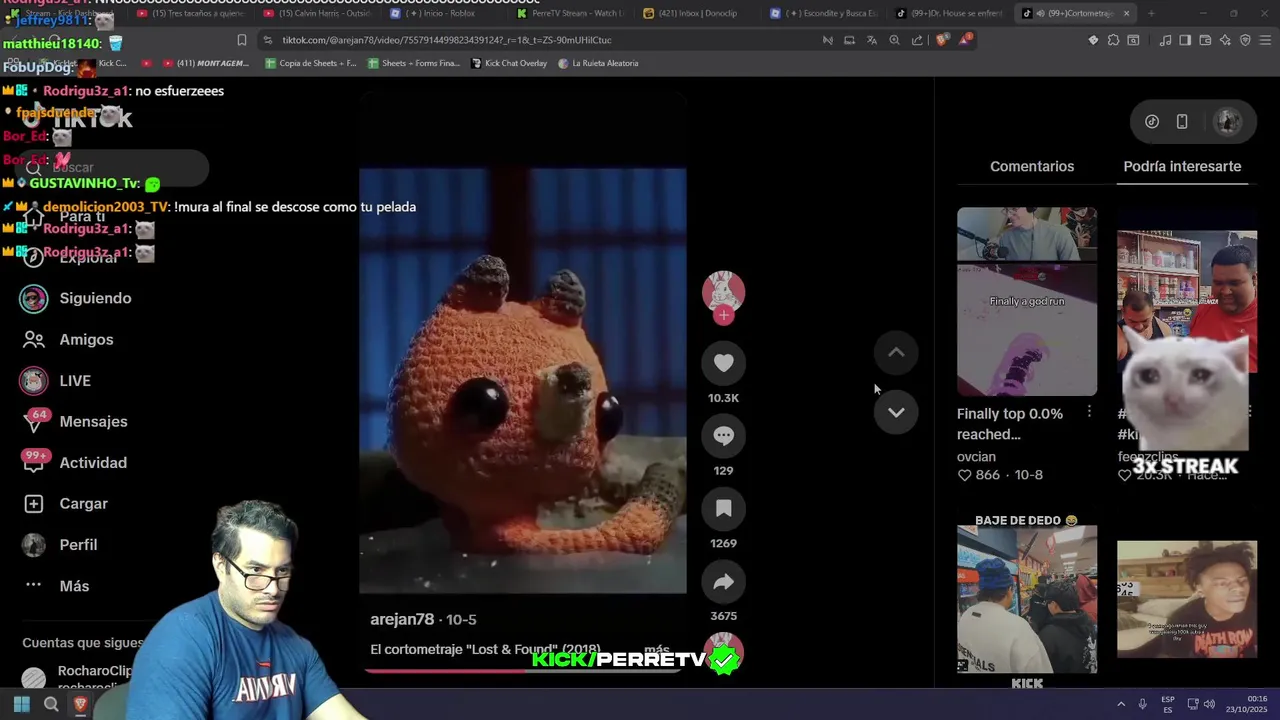Open the taskbar volume speaker icon
The image size is (1280, 720).
[x=1209, y=704]
